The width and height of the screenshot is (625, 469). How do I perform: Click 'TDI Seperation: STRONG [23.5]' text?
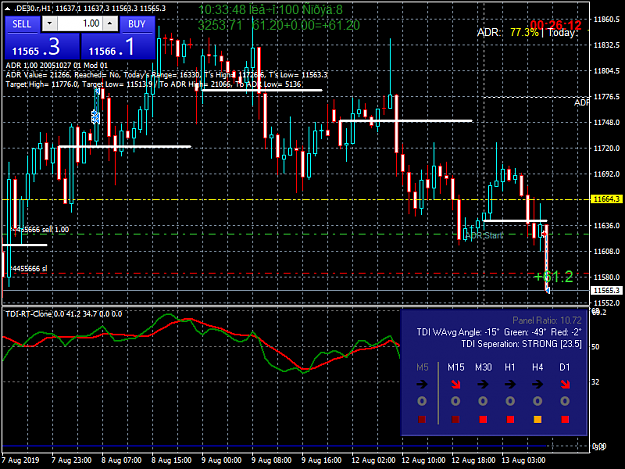pos(521,344)
